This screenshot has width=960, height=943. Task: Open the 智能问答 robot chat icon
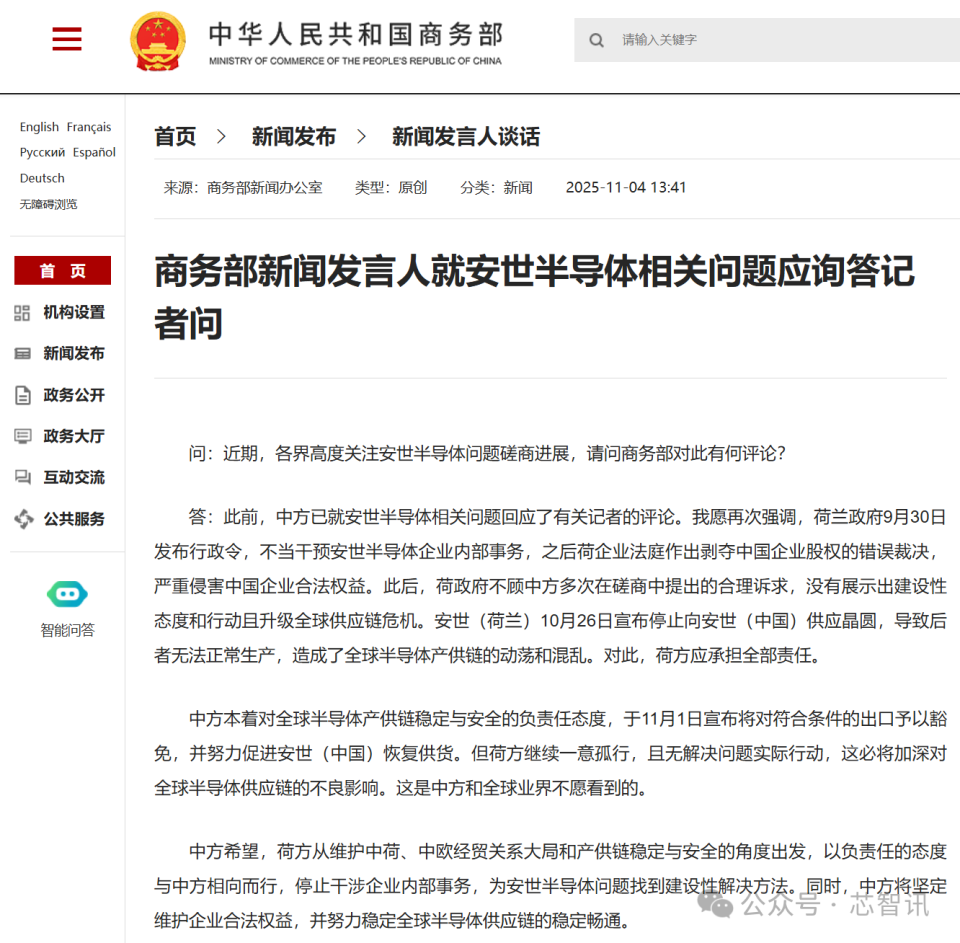tap(67, 594)
